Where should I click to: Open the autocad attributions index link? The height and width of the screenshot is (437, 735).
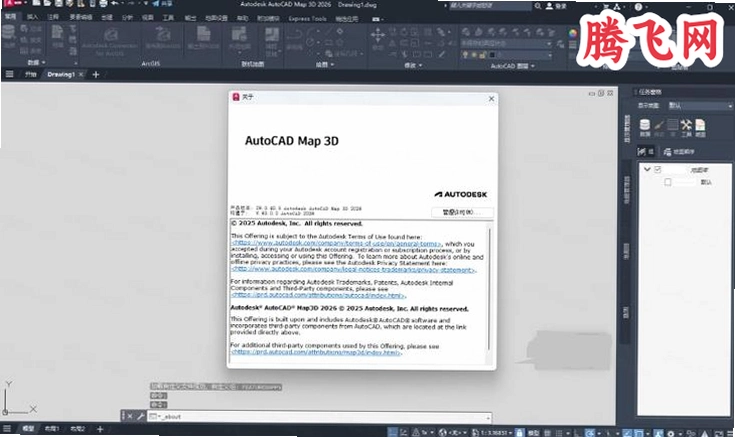[318, 295]
